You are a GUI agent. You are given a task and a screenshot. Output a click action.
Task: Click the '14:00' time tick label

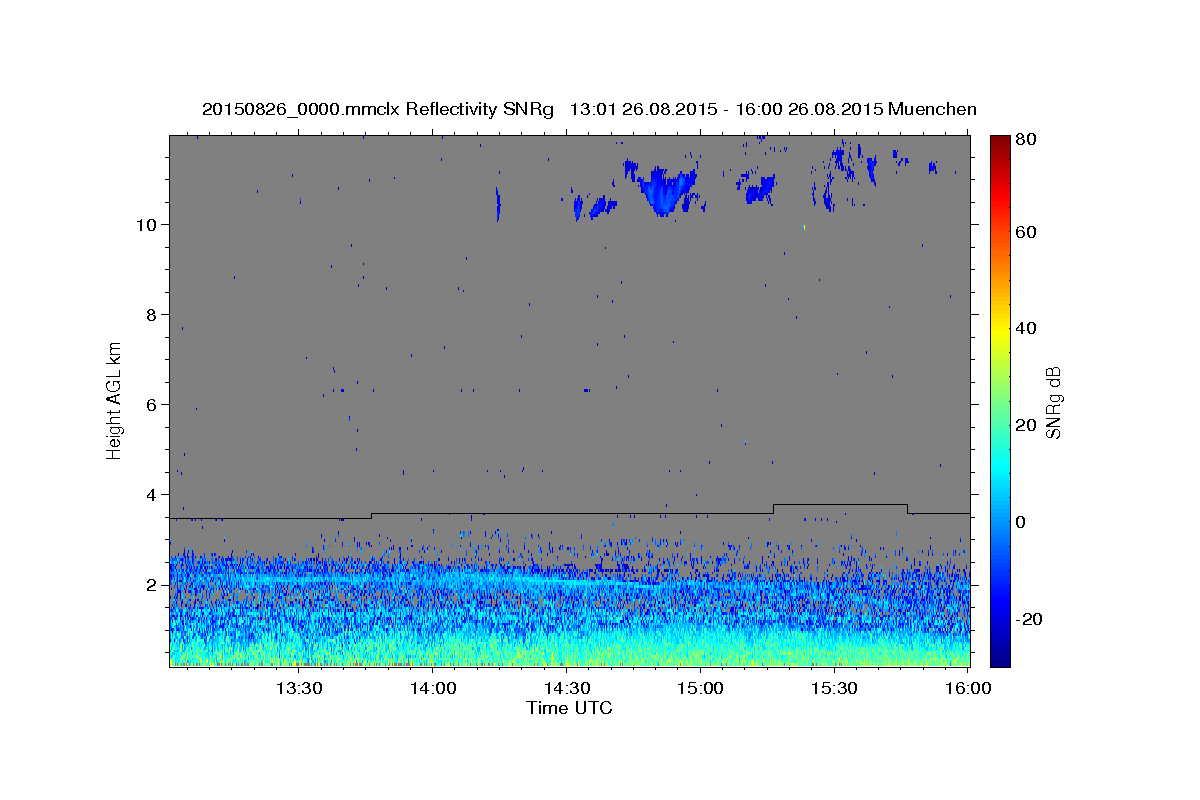(432, 689)
